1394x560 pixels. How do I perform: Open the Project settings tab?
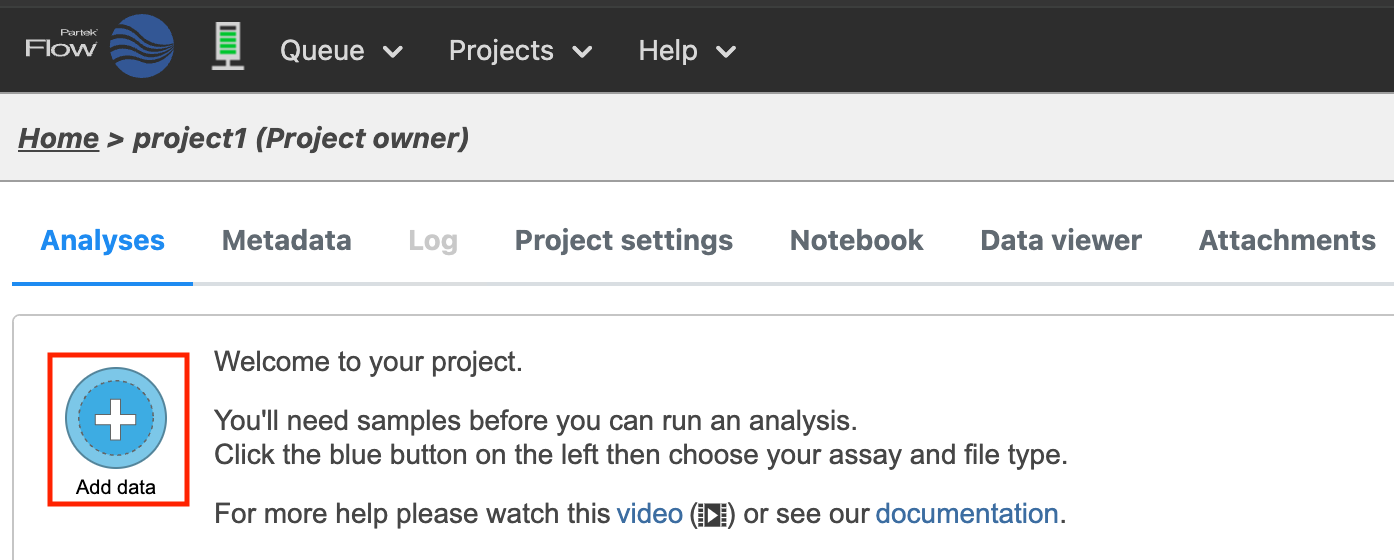coord(623,241)
